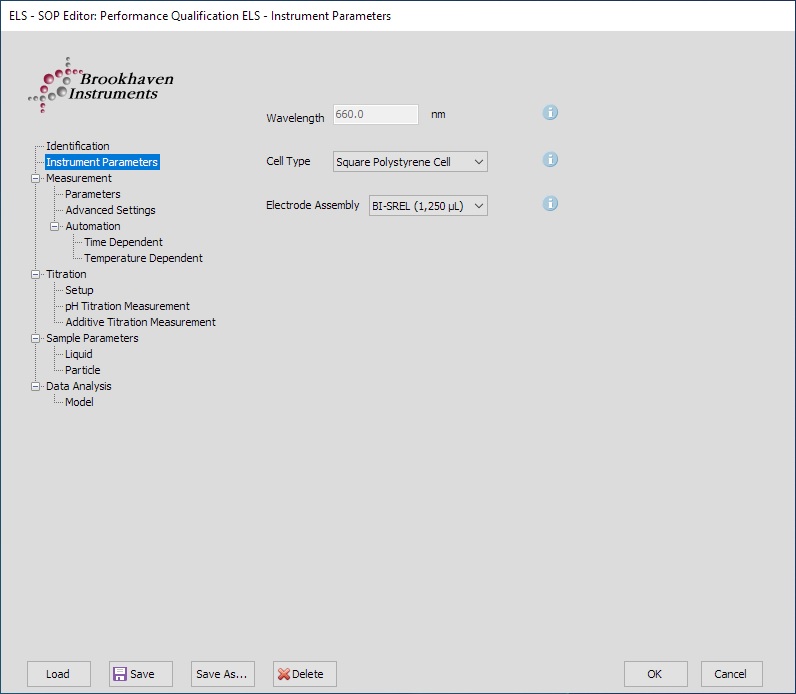Collapse the Titration tree node
The height and width of the screenshot is (694, 796).
point(36,274)
